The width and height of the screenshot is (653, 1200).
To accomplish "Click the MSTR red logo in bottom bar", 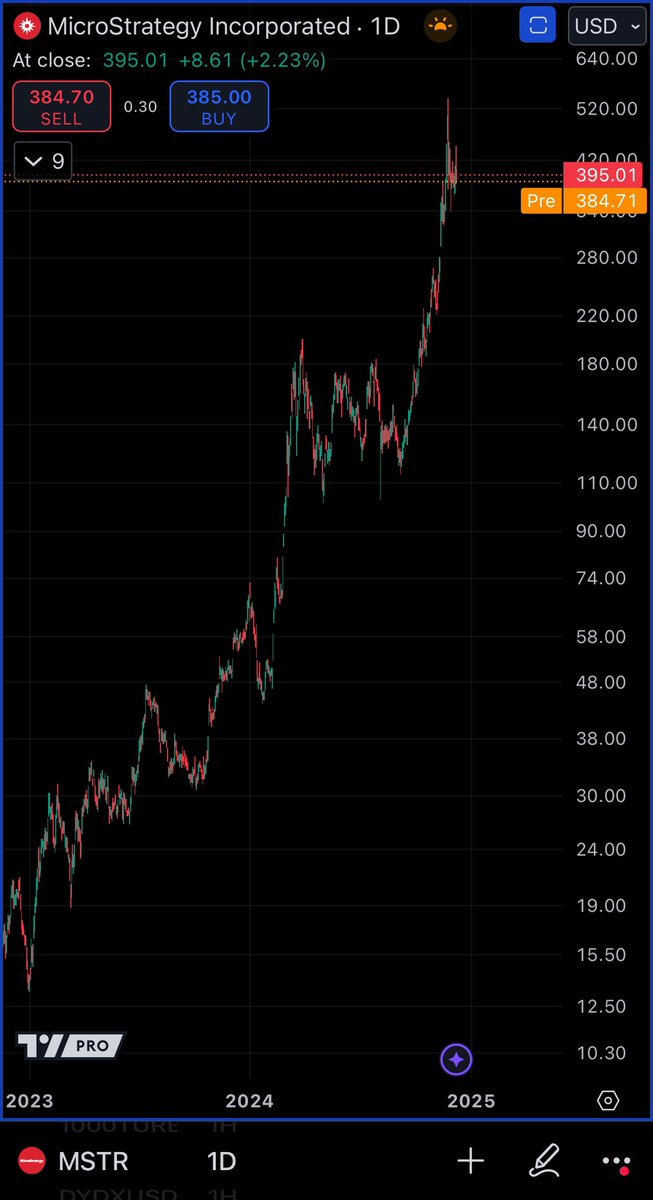I will (x=34, y=1162).
